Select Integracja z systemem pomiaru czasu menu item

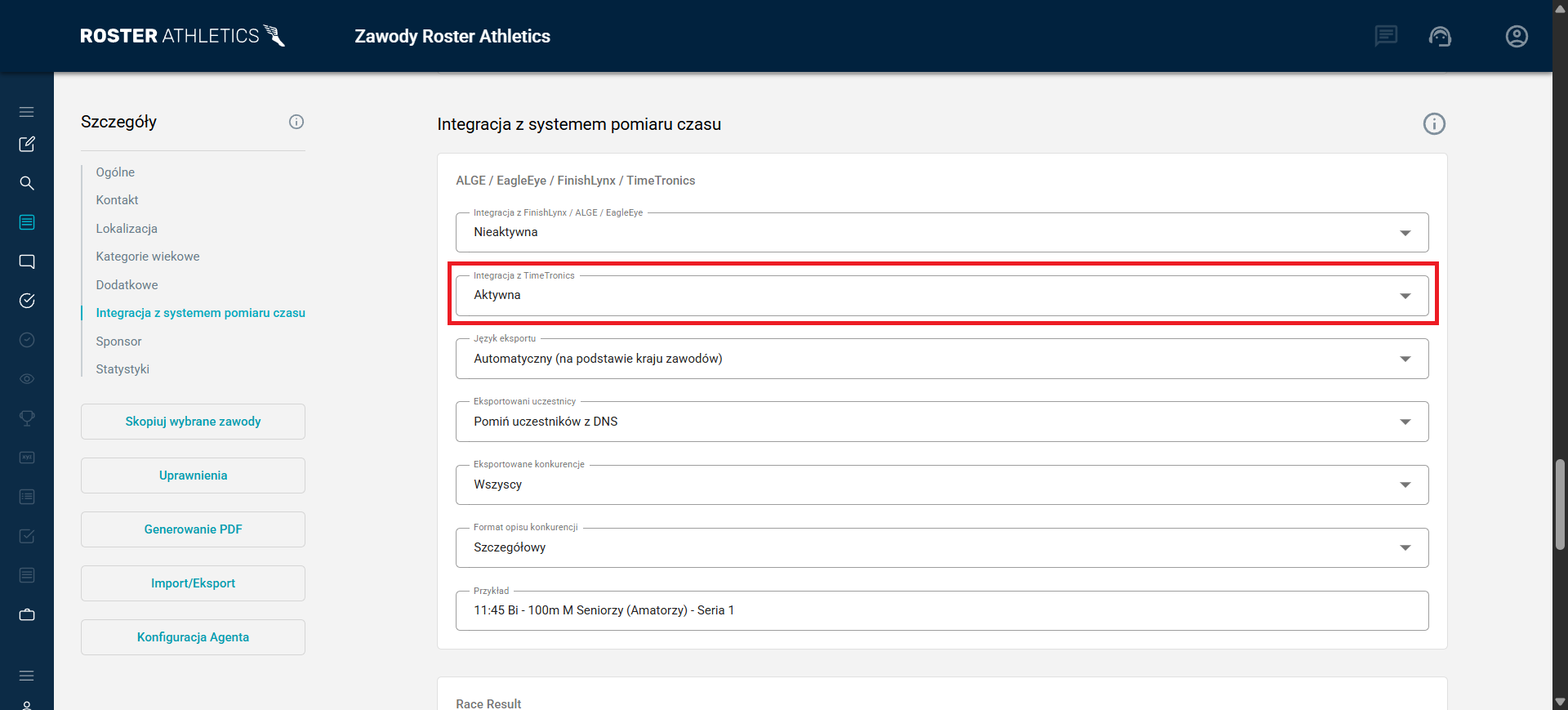[x=200, y=313]
